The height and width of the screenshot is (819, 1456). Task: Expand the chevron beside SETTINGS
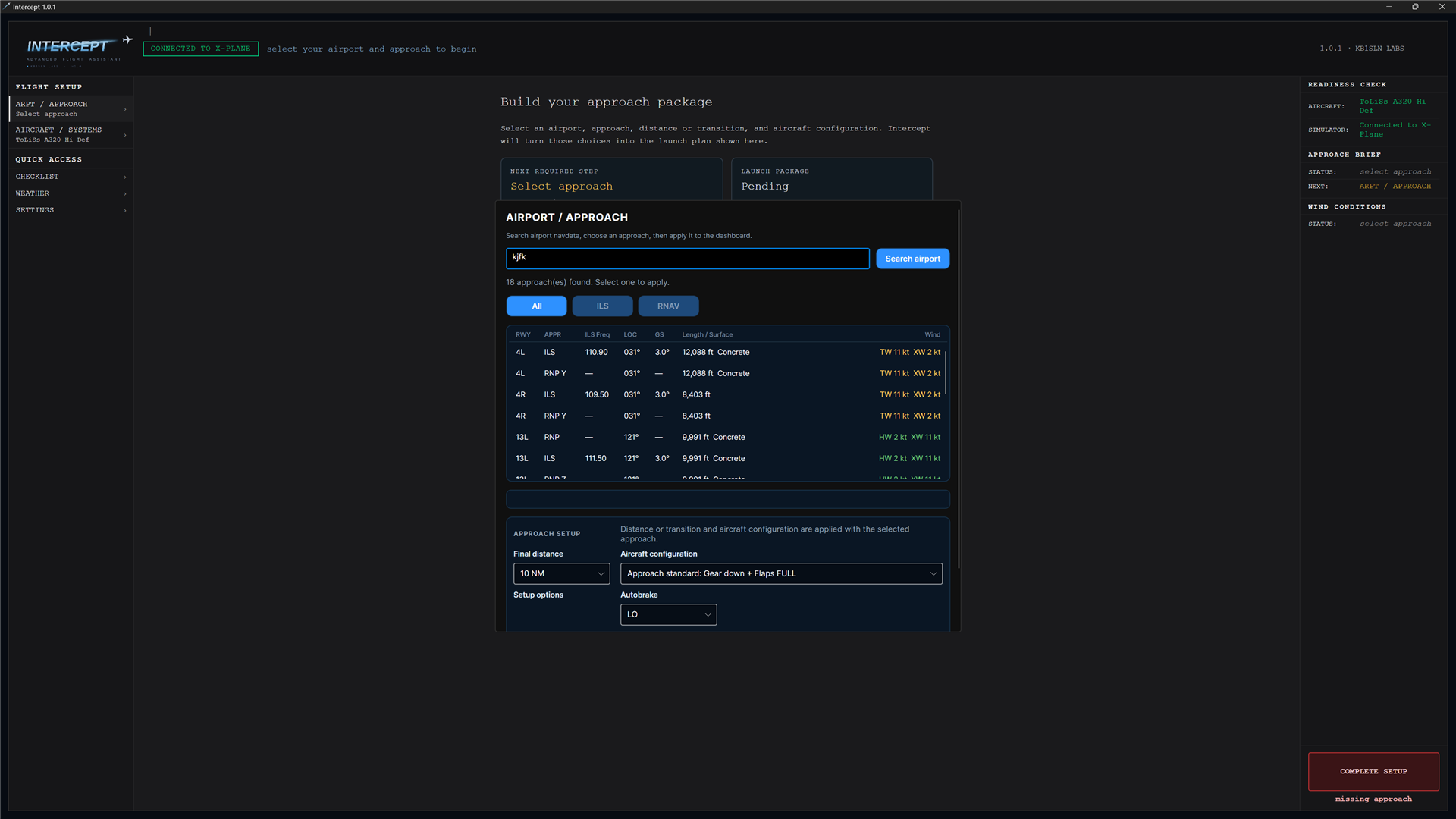125,210
